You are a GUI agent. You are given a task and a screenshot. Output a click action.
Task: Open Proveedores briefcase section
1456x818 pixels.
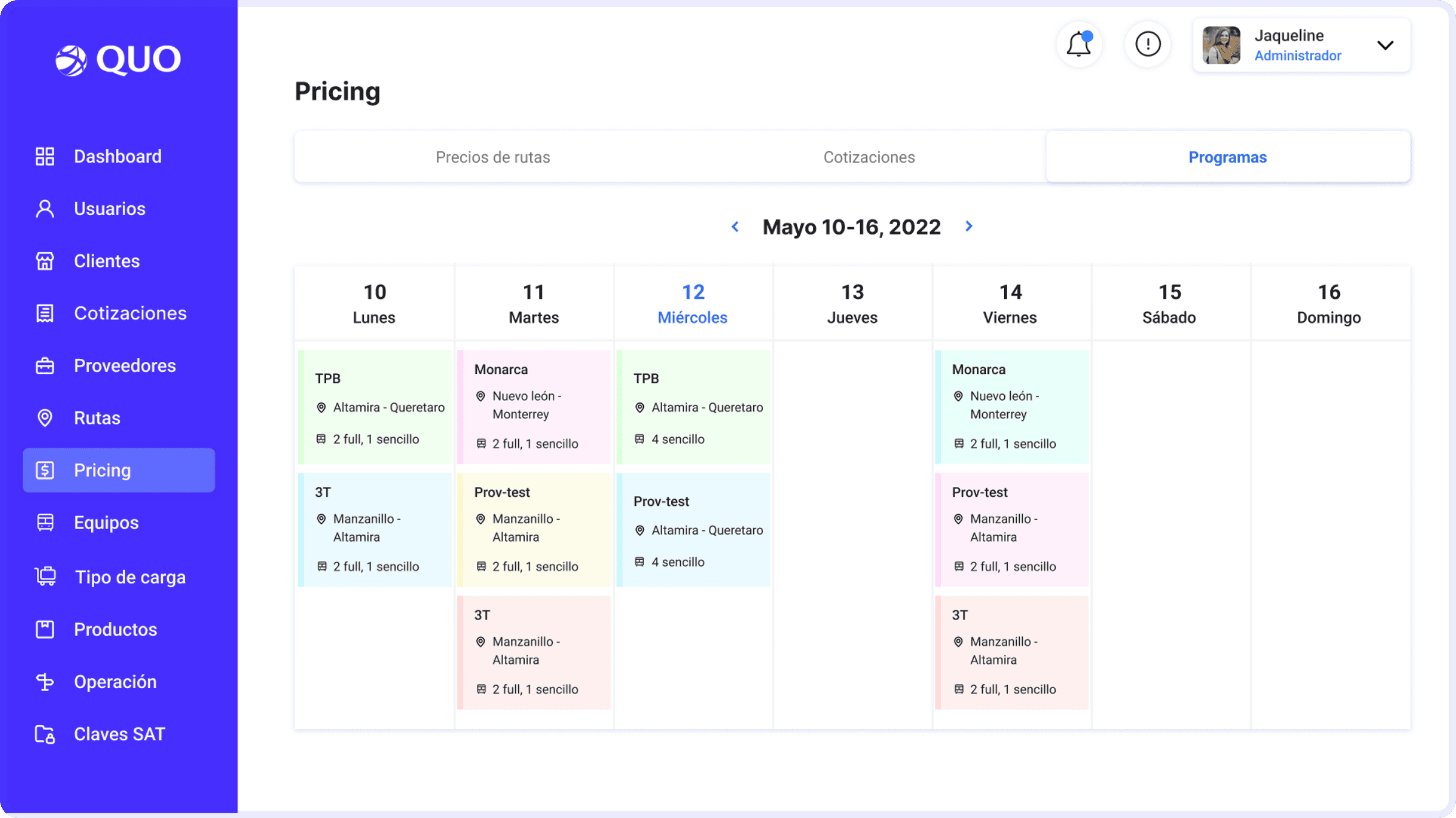tap(125, 366)
